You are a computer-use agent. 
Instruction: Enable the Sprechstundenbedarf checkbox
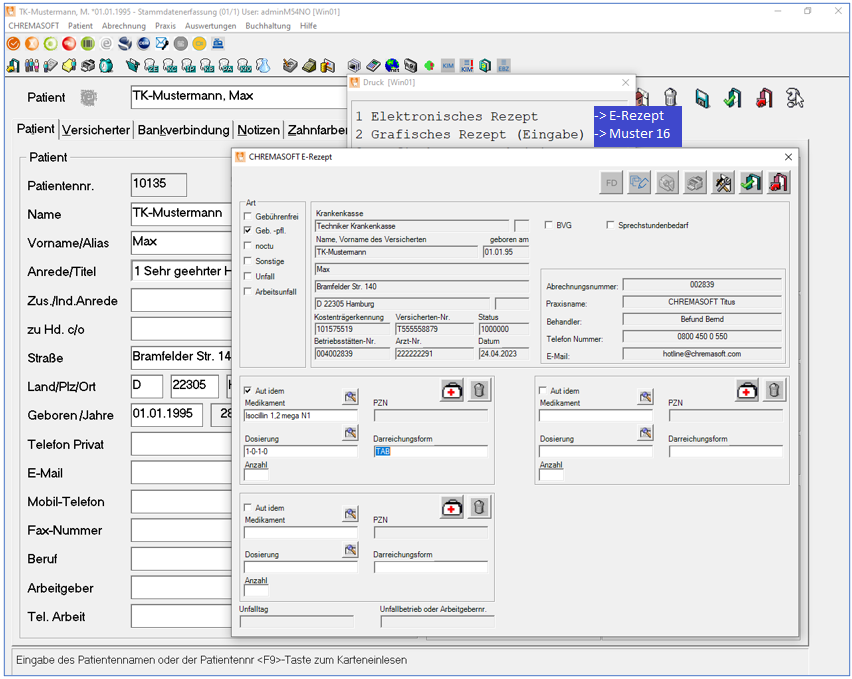click(610, 225)
